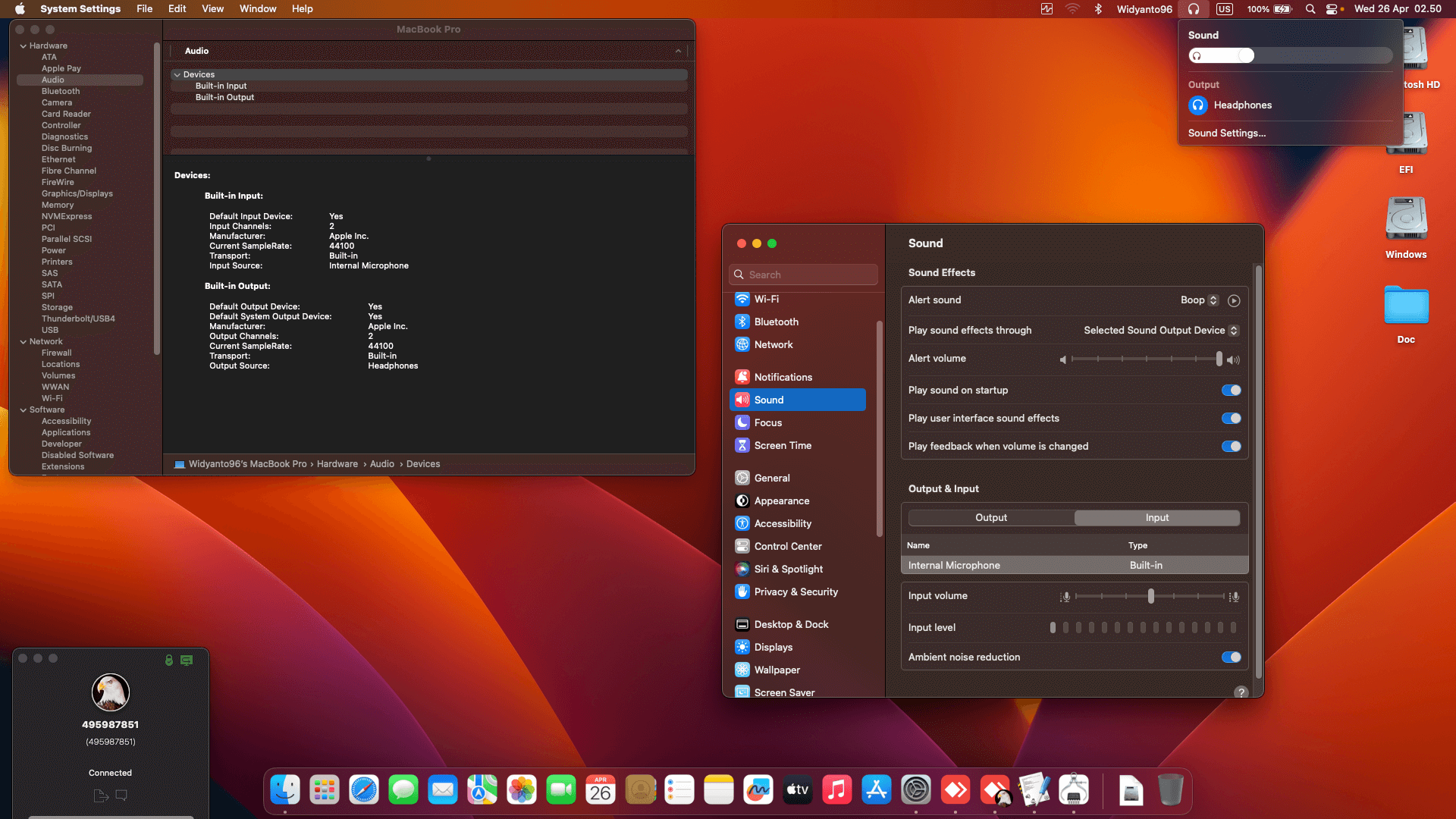Toggle Play feedback when volume is changed
The width and height of the screenshot is (1456, 819).
tap(1232, 447)
